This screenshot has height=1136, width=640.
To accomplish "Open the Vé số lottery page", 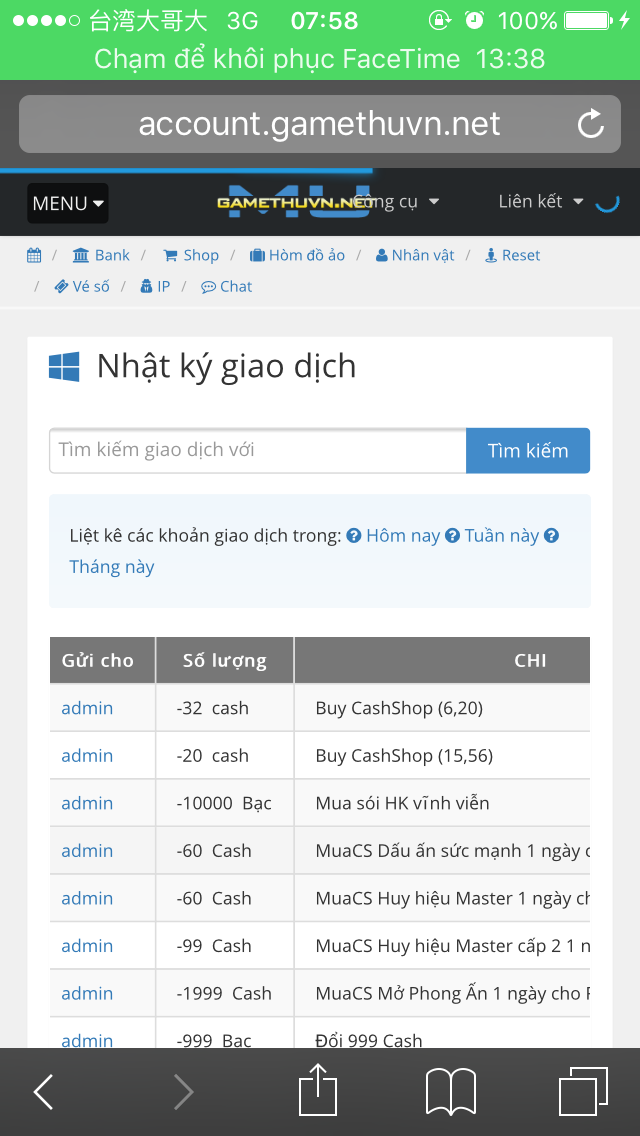I will click(82, 287).
